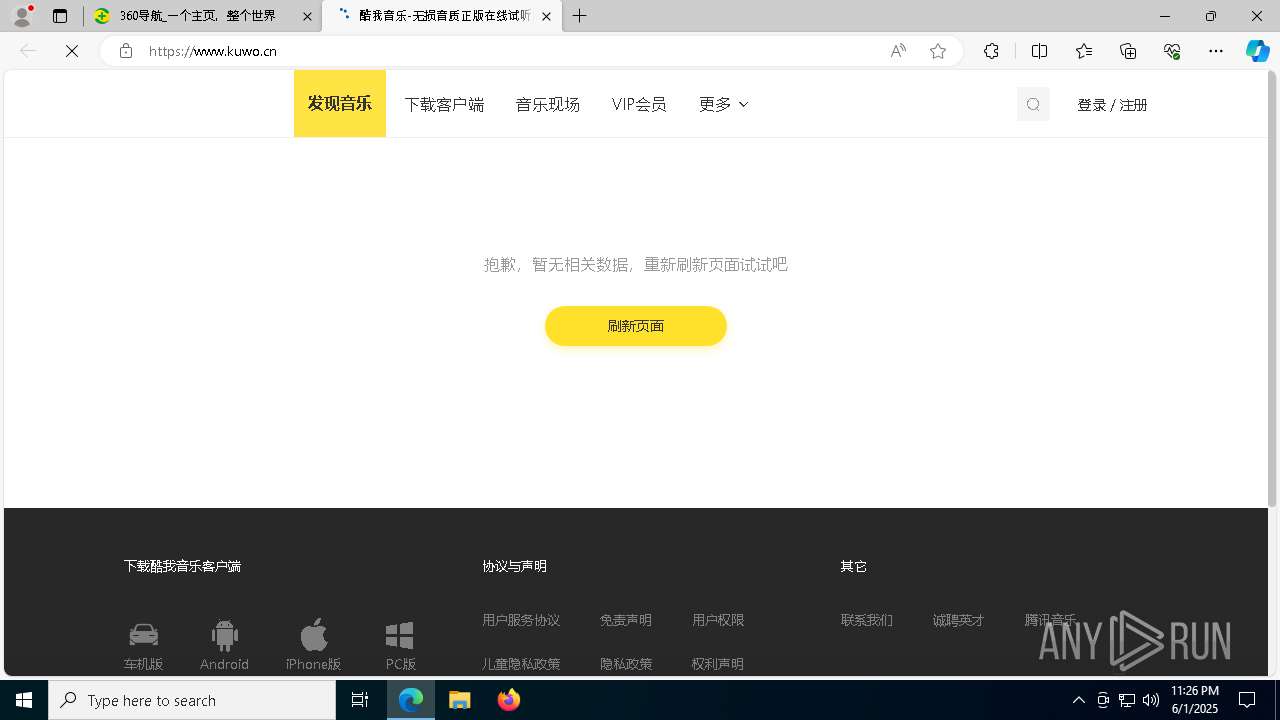Activate the Read aloud icon
Viewport: 1280px width, 720px height.
point(898,51)
